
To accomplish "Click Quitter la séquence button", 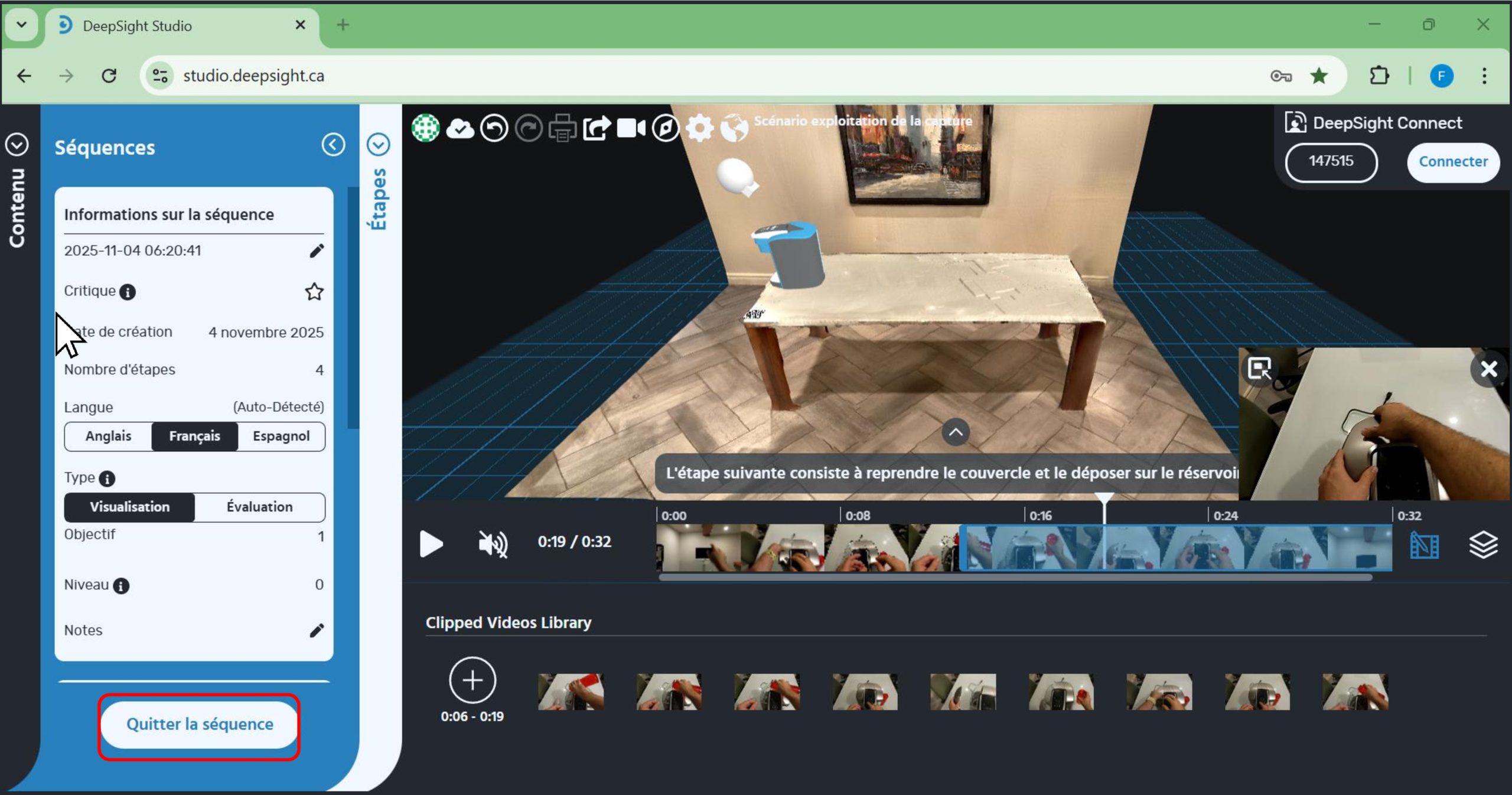I will click(200, 724).
